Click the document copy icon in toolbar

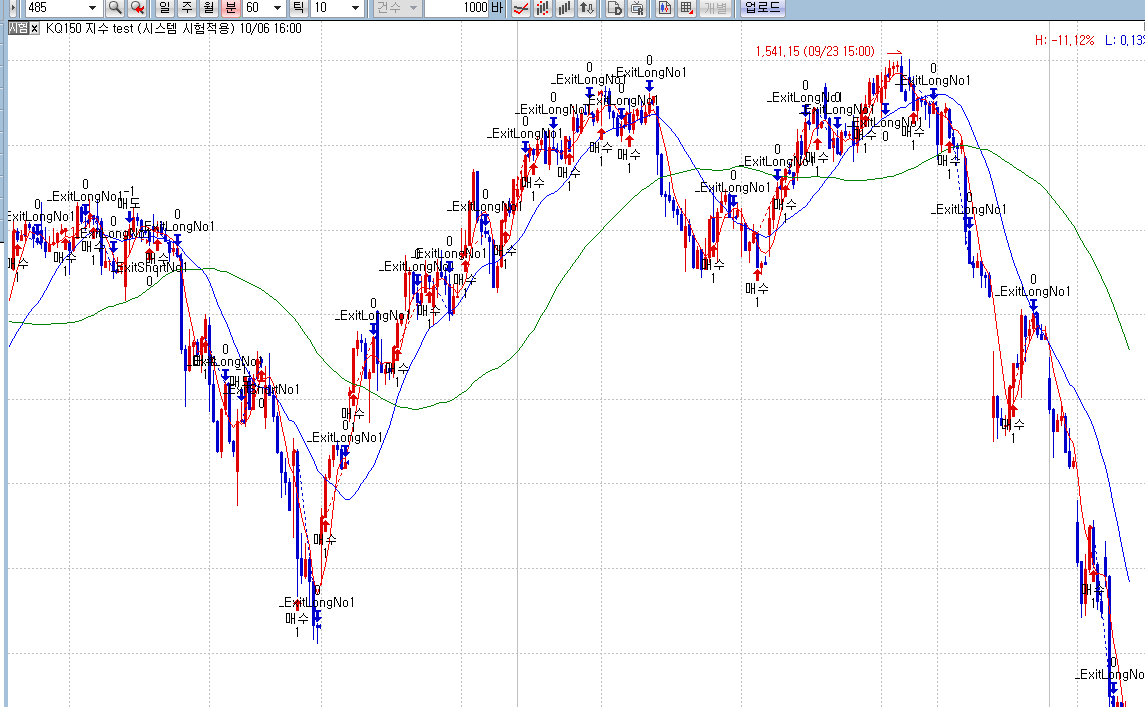click(x=614, y=8)
